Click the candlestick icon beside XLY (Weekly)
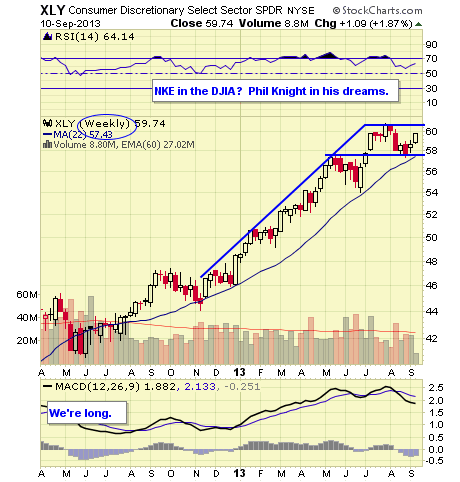This screenshot has width=460, height=482. [x=48, y=123]
